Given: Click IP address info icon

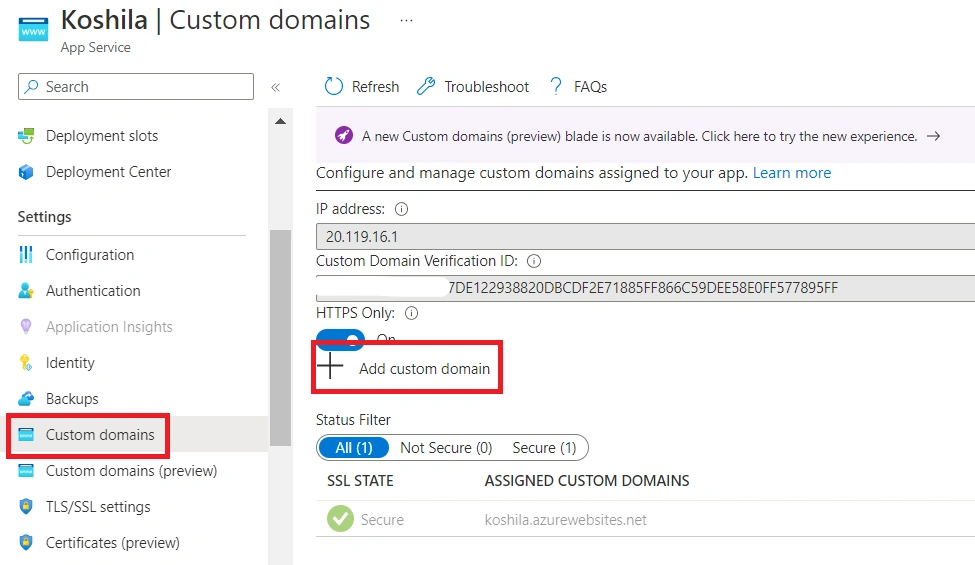Looking at the screenshot, I should 402,209.
